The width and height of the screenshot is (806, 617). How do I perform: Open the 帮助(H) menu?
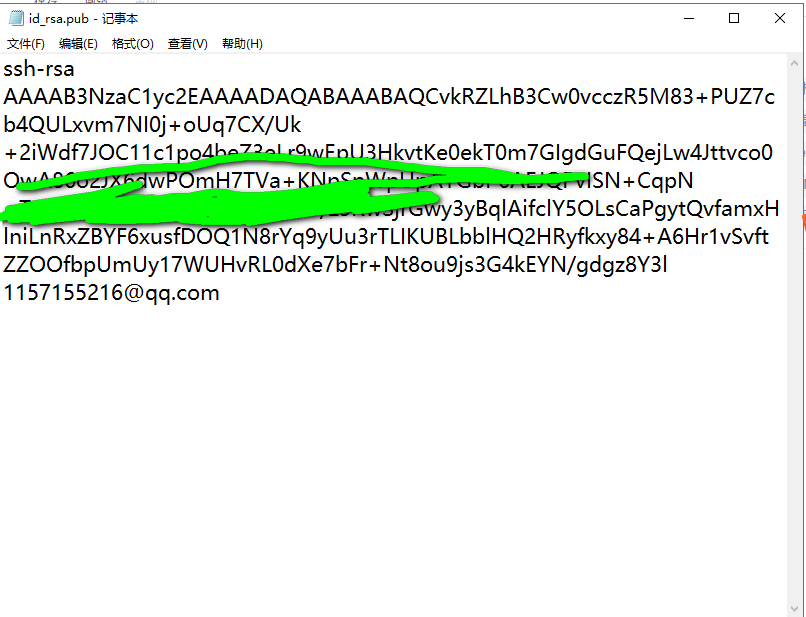pos(242,44)
